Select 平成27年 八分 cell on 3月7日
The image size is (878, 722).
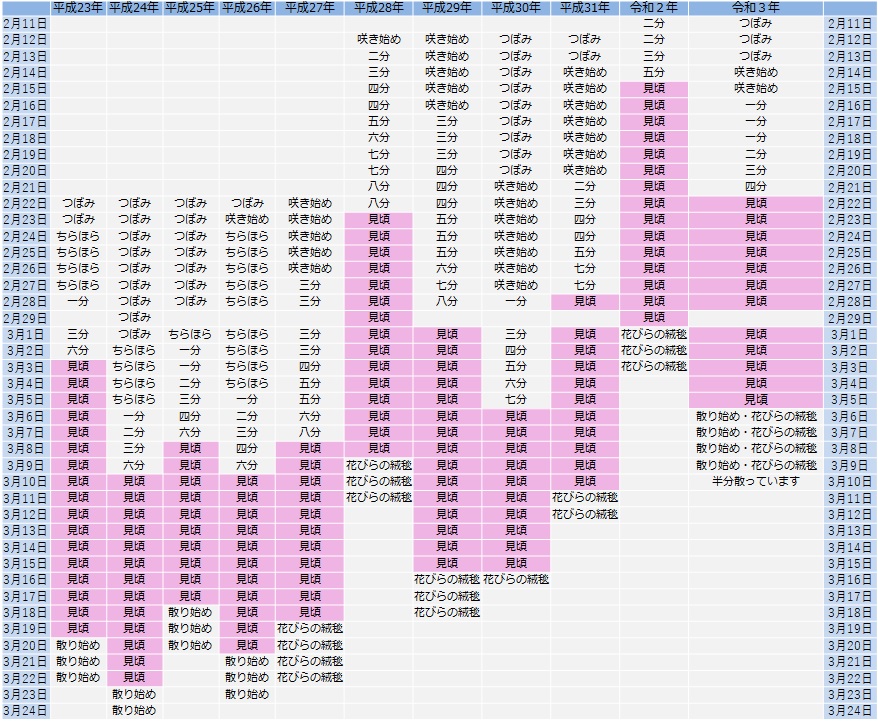tap(310, 432)
